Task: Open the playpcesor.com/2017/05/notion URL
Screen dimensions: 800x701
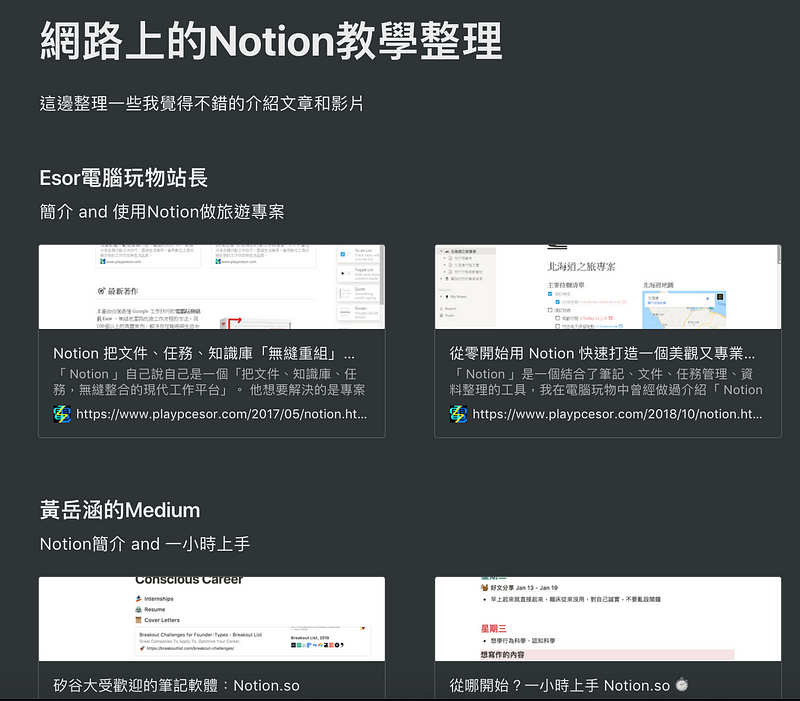Action: click(x=221, y=414)
